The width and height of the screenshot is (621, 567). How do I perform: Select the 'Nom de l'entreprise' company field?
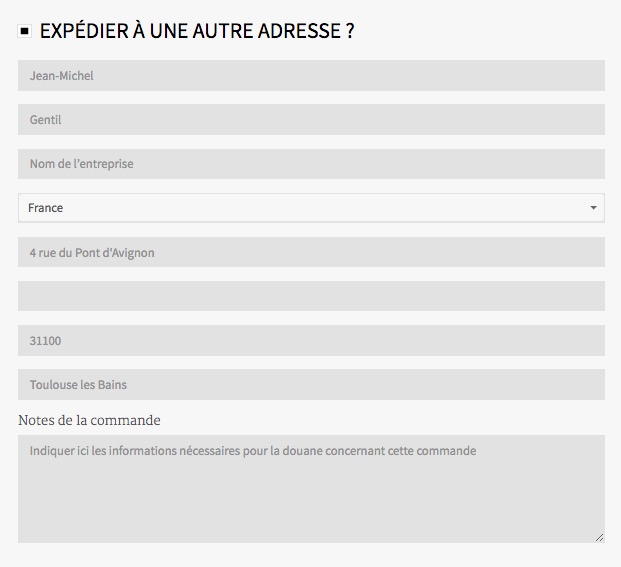tap(311, 163)
